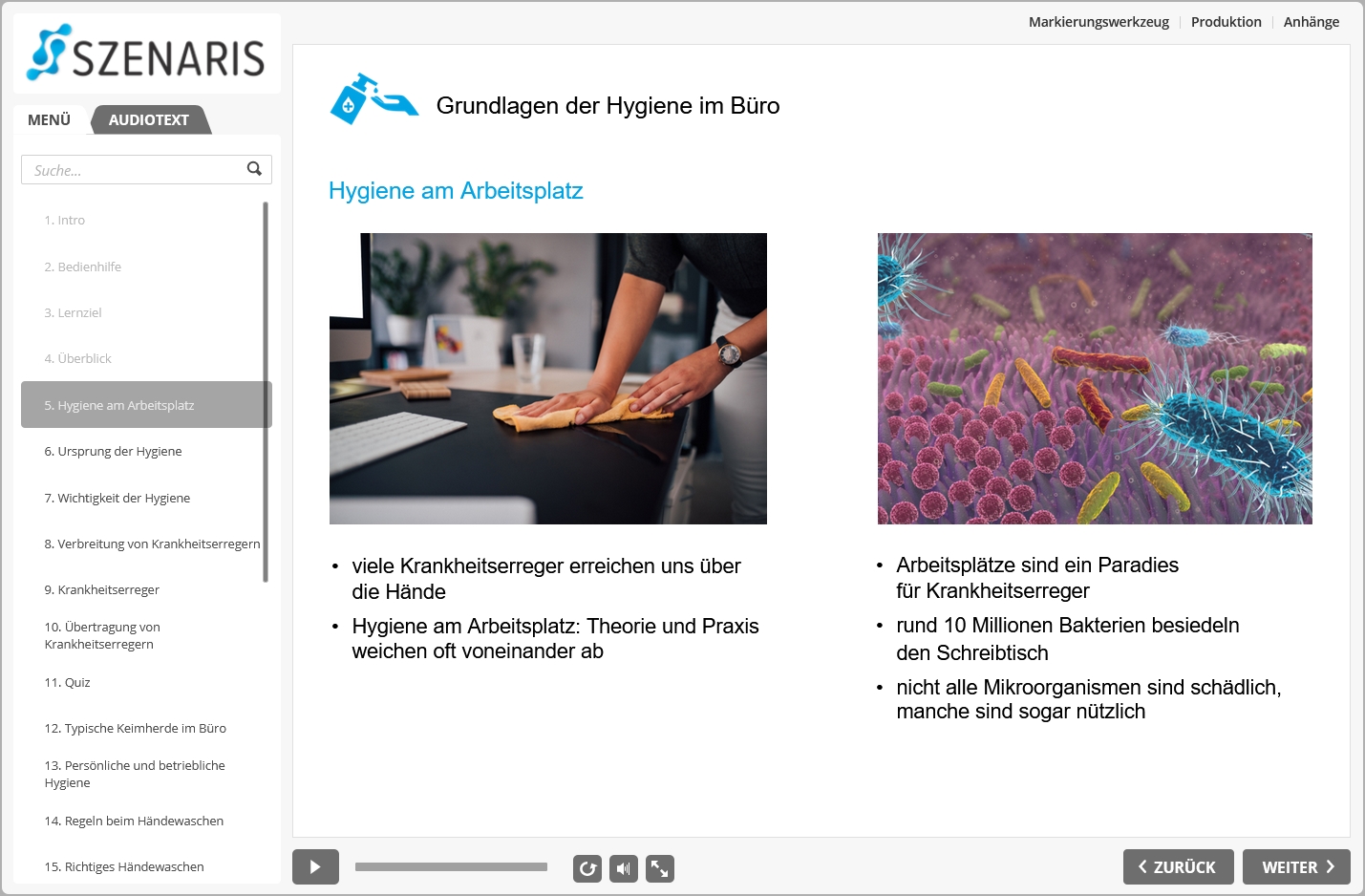The width and height of the screenshot is (1365, 896).
Task: Select menu item 1. Intro
Action: pyautogui.click(x=146, y=220)
